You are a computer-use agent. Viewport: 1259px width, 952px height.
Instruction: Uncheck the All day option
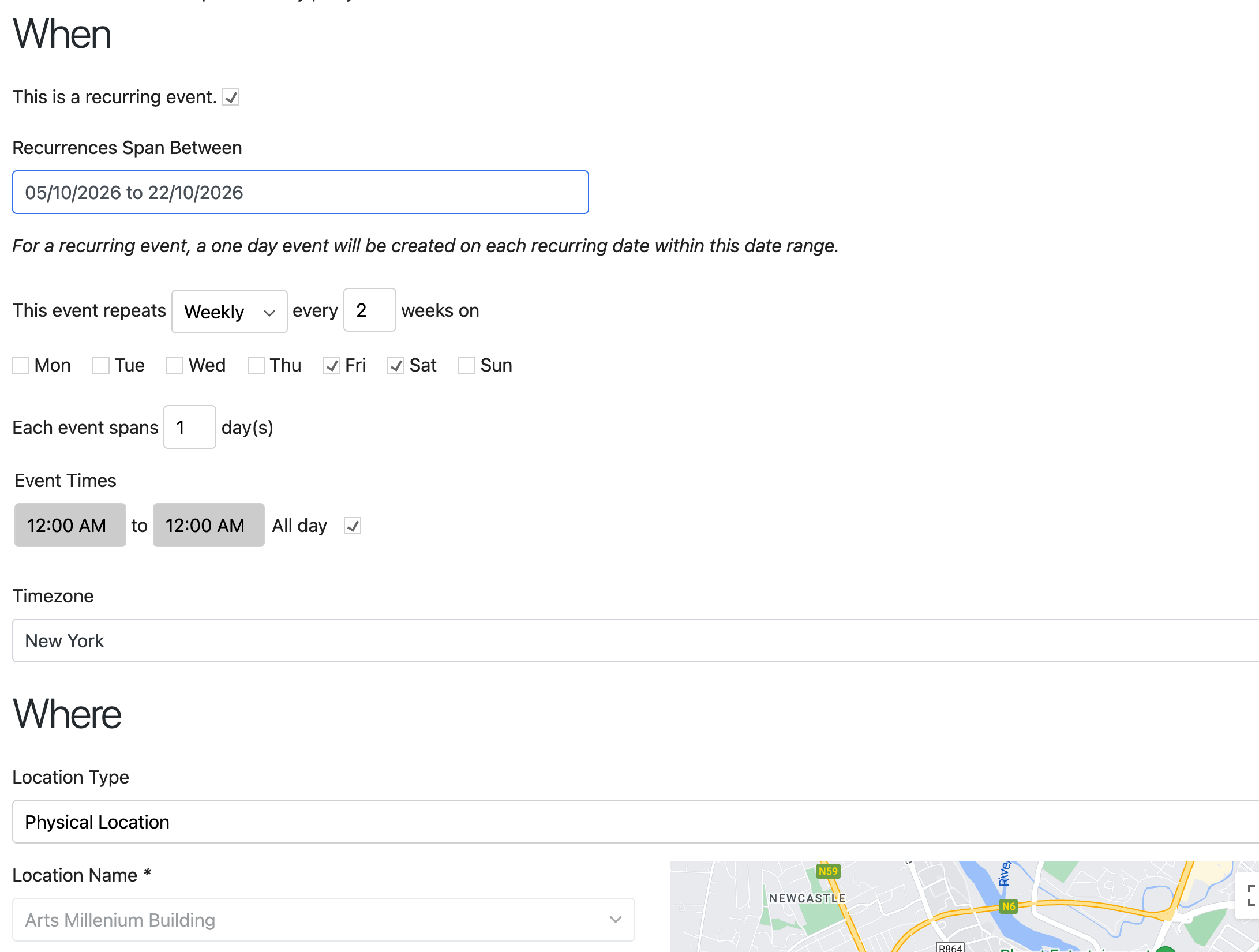pos(353,526)
